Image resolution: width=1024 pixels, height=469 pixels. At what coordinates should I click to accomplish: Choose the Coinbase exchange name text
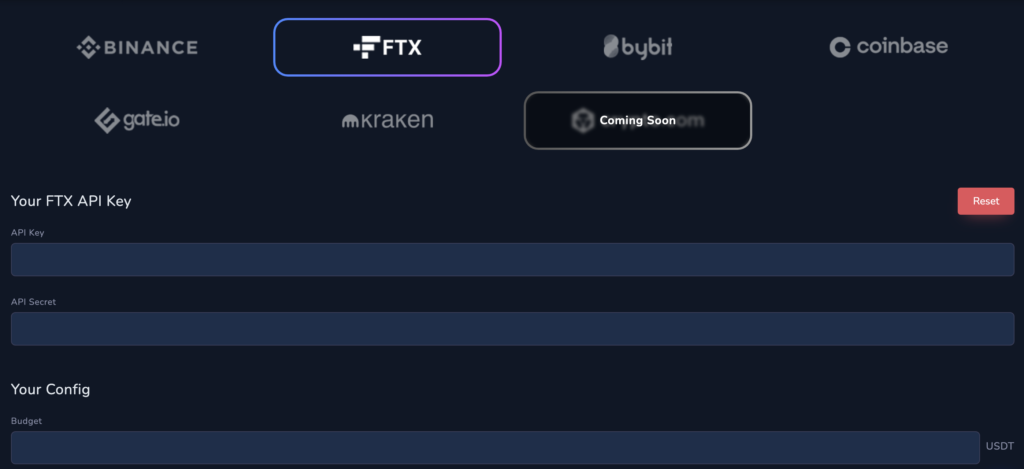(x=901, y=46)
